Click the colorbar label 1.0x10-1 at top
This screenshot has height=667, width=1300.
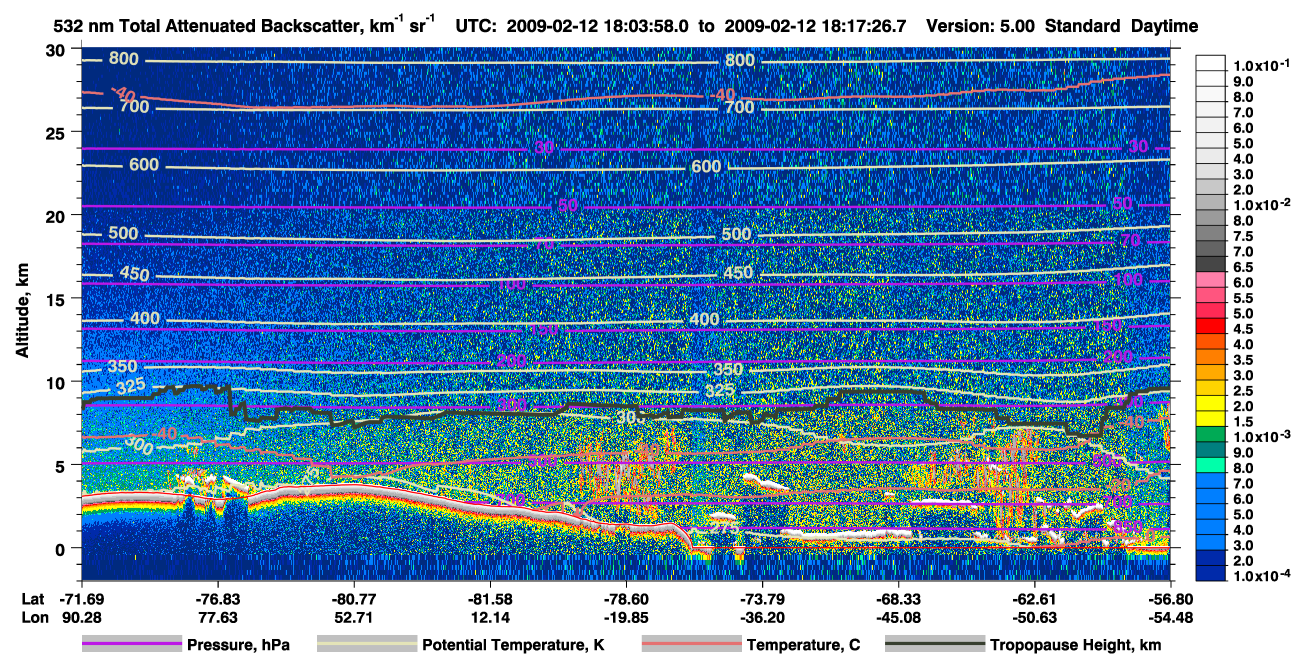[1260, 64]
